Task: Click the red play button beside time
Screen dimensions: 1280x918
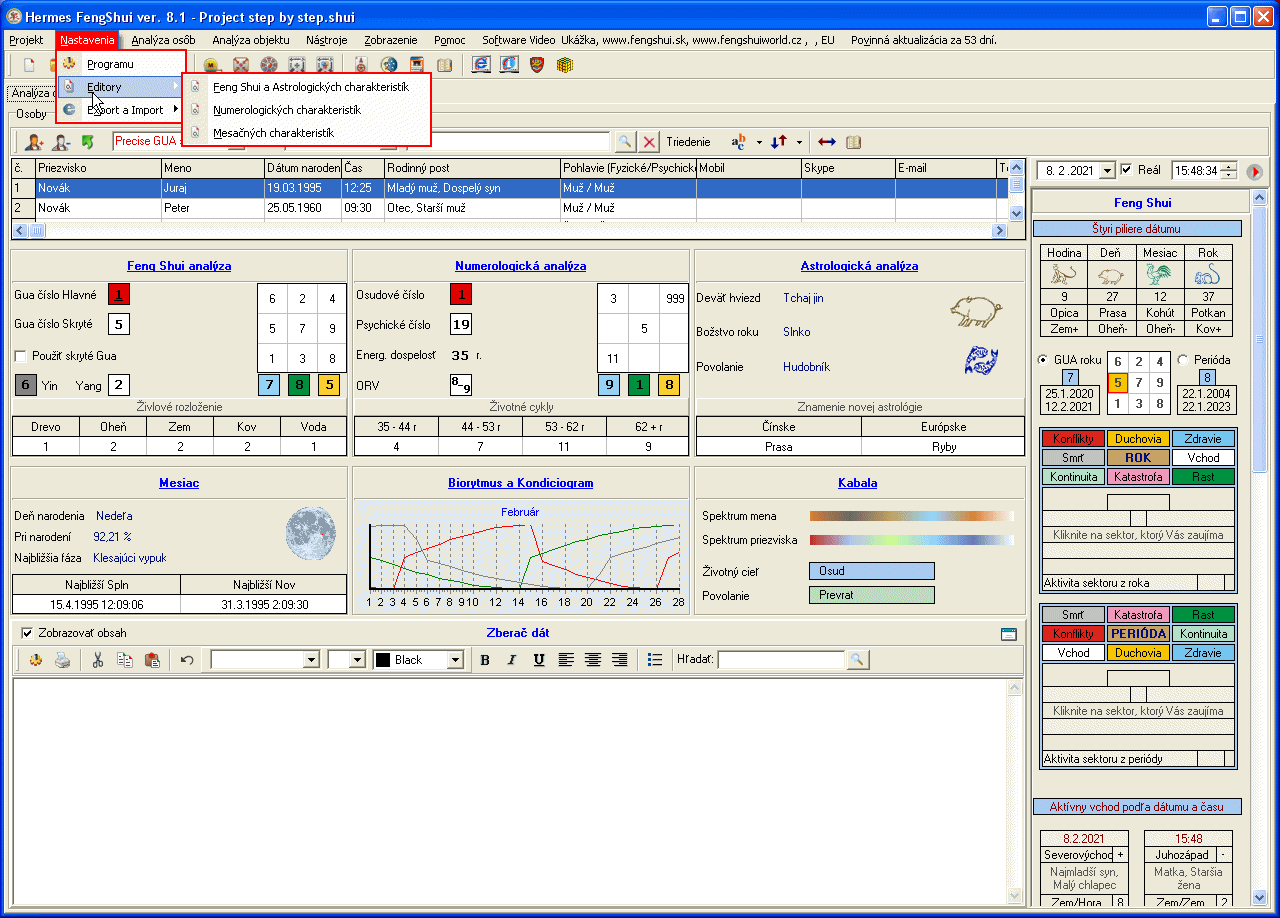Action: 1254,171
